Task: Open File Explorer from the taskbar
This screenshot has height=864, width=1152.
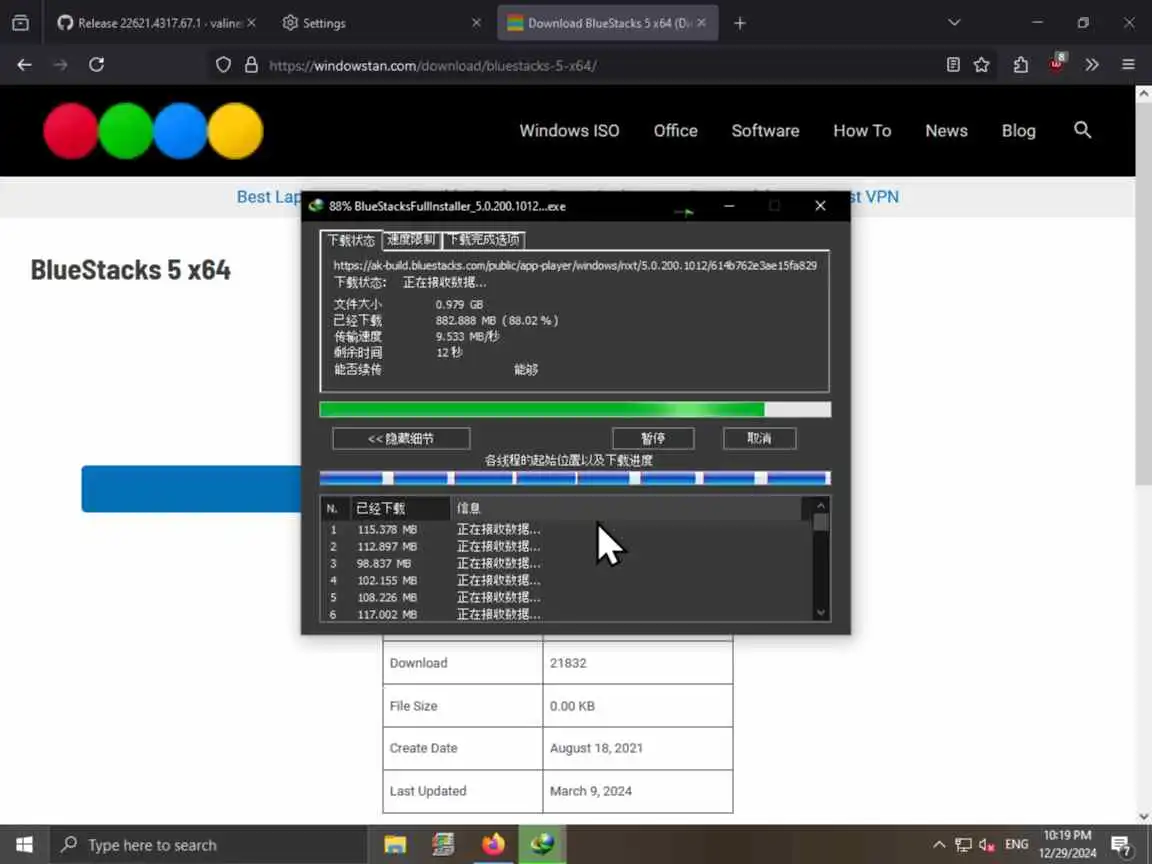Action: pos(395,844)
